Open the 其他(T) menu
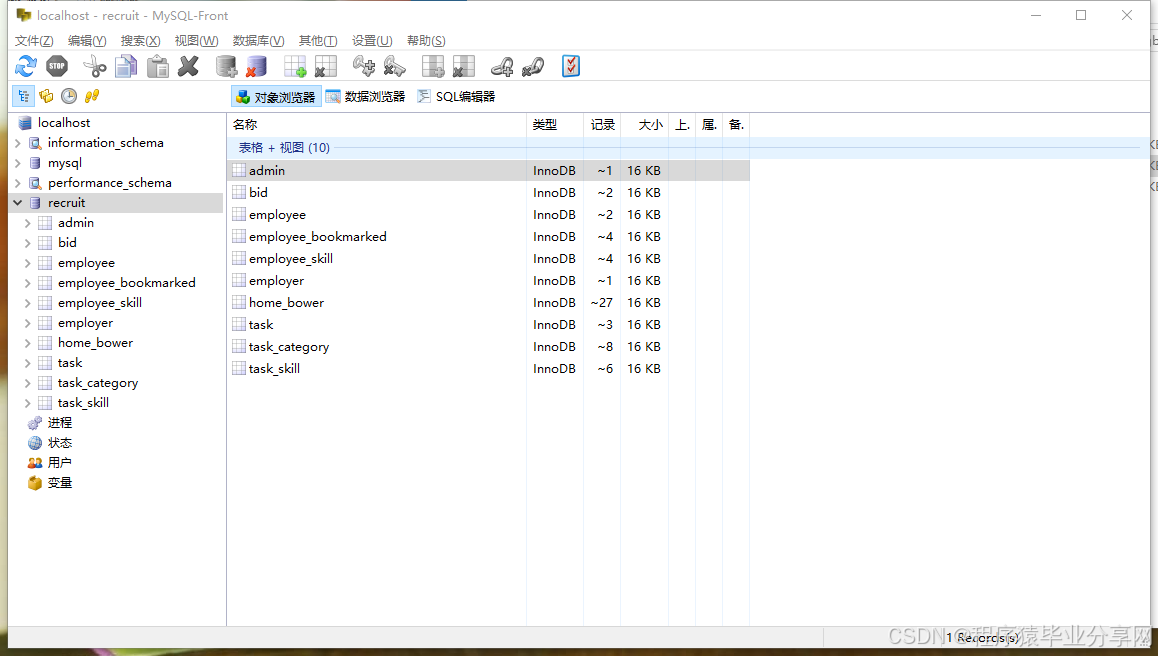Image resolution: width=1158 pixels, height=656 pixels. (318, 41)
